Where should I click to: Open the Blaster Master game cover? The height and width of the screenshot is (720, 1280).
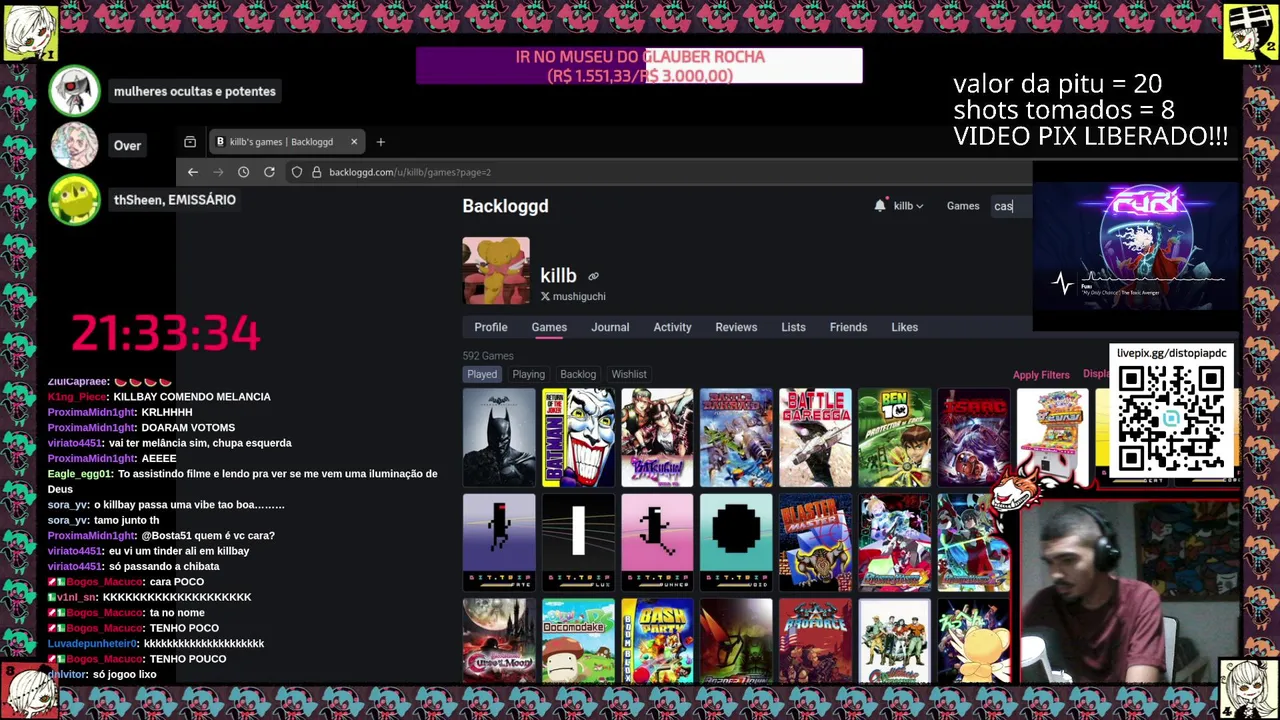click(815, 542)
